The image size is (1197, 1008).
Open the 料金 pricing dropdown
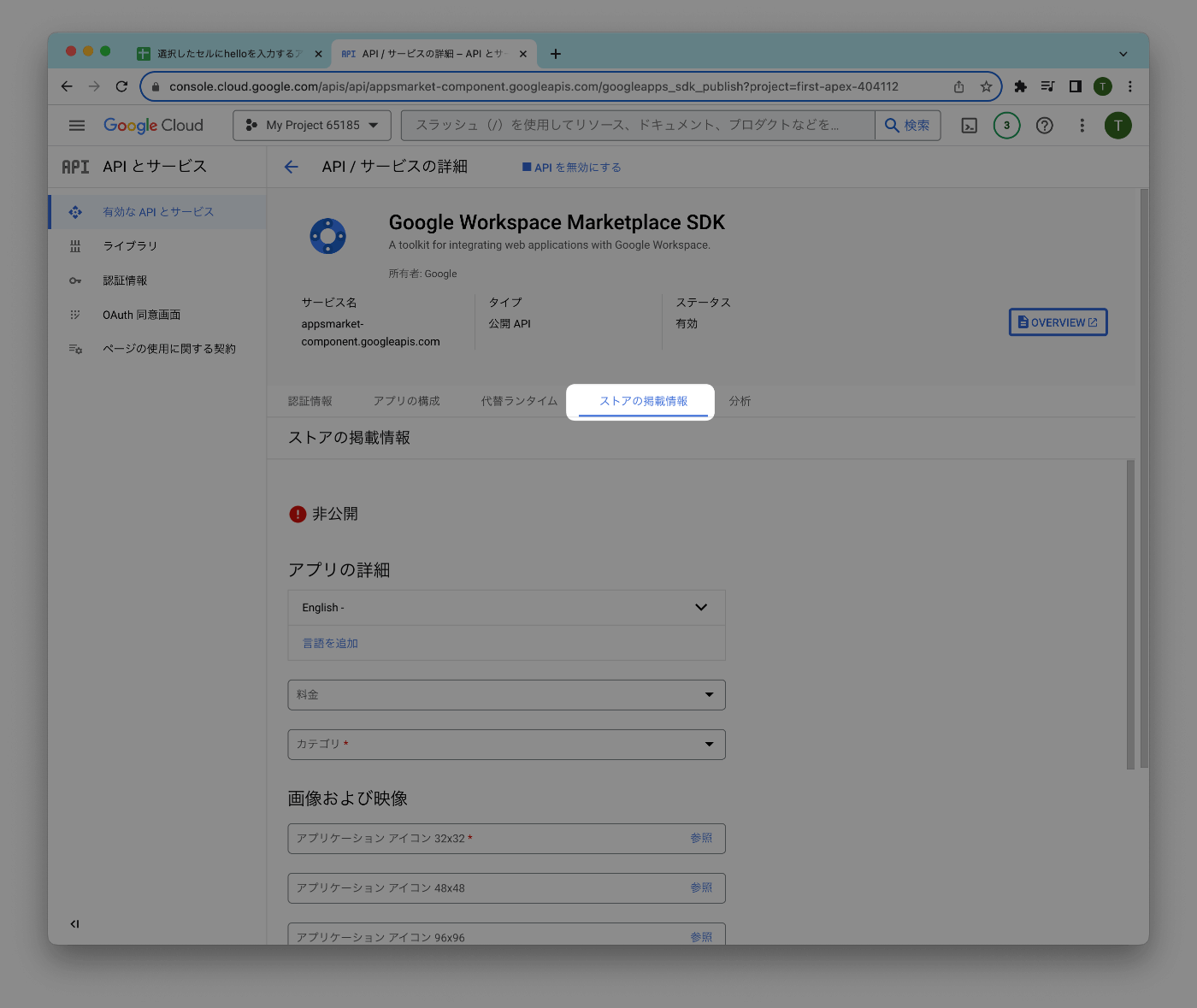coord(506,695)
